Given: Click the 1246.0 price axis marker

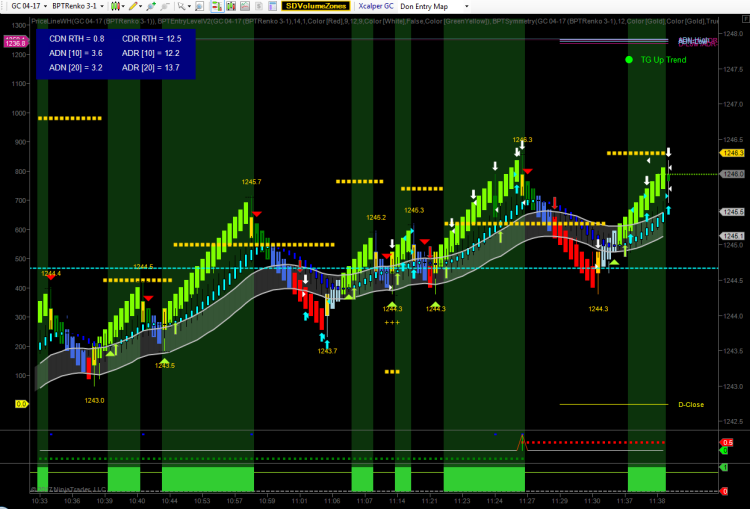Looking at the screenshot, I should coord(731,174).
